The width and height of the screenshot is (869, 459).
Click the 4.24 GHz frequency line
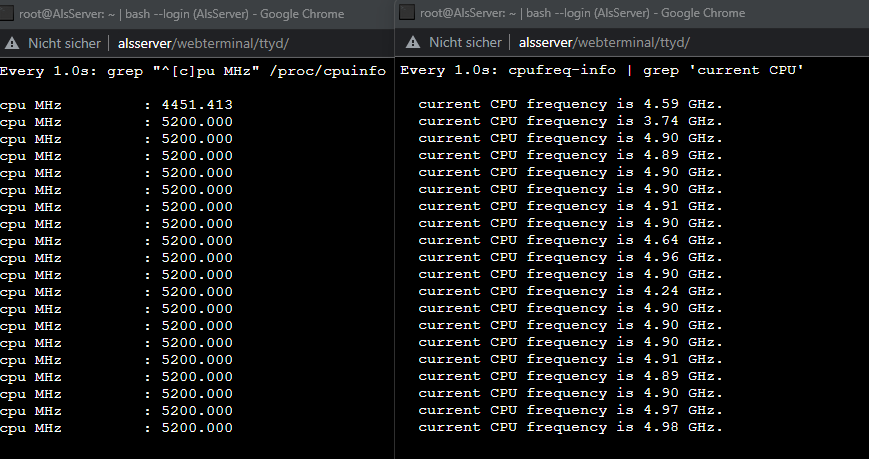571,291
